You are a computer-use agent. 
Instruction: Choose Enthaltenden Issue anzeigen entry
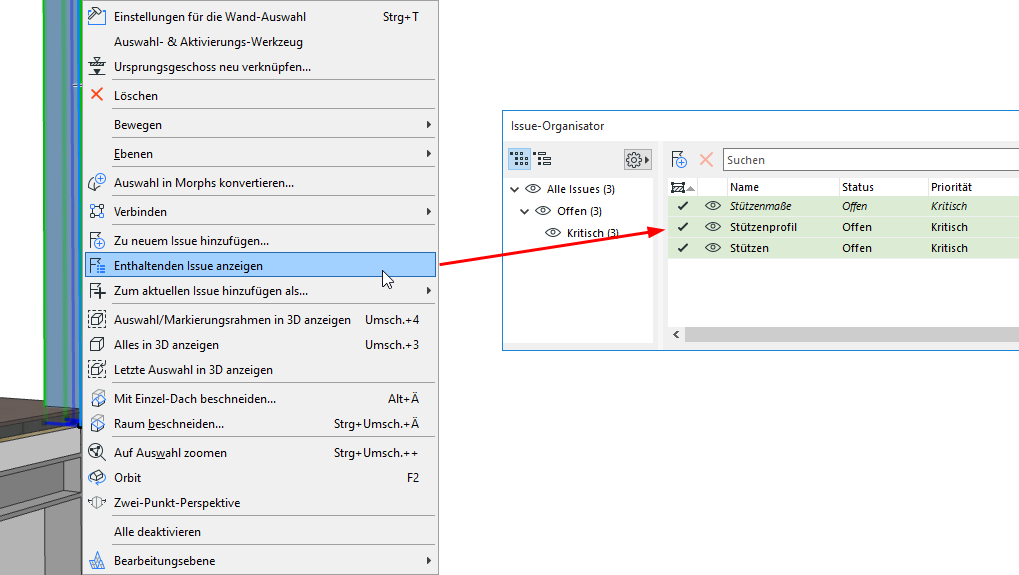261,265
